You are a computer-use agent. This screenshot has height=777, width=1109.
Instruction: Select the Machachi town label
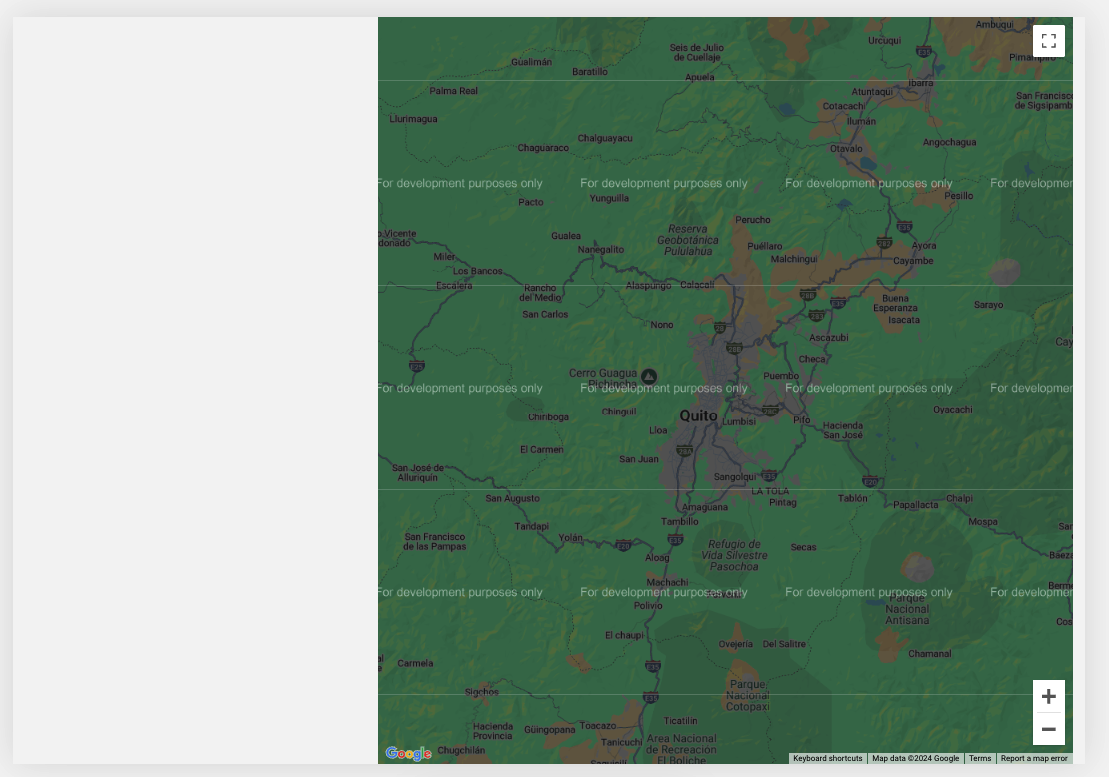667,582
